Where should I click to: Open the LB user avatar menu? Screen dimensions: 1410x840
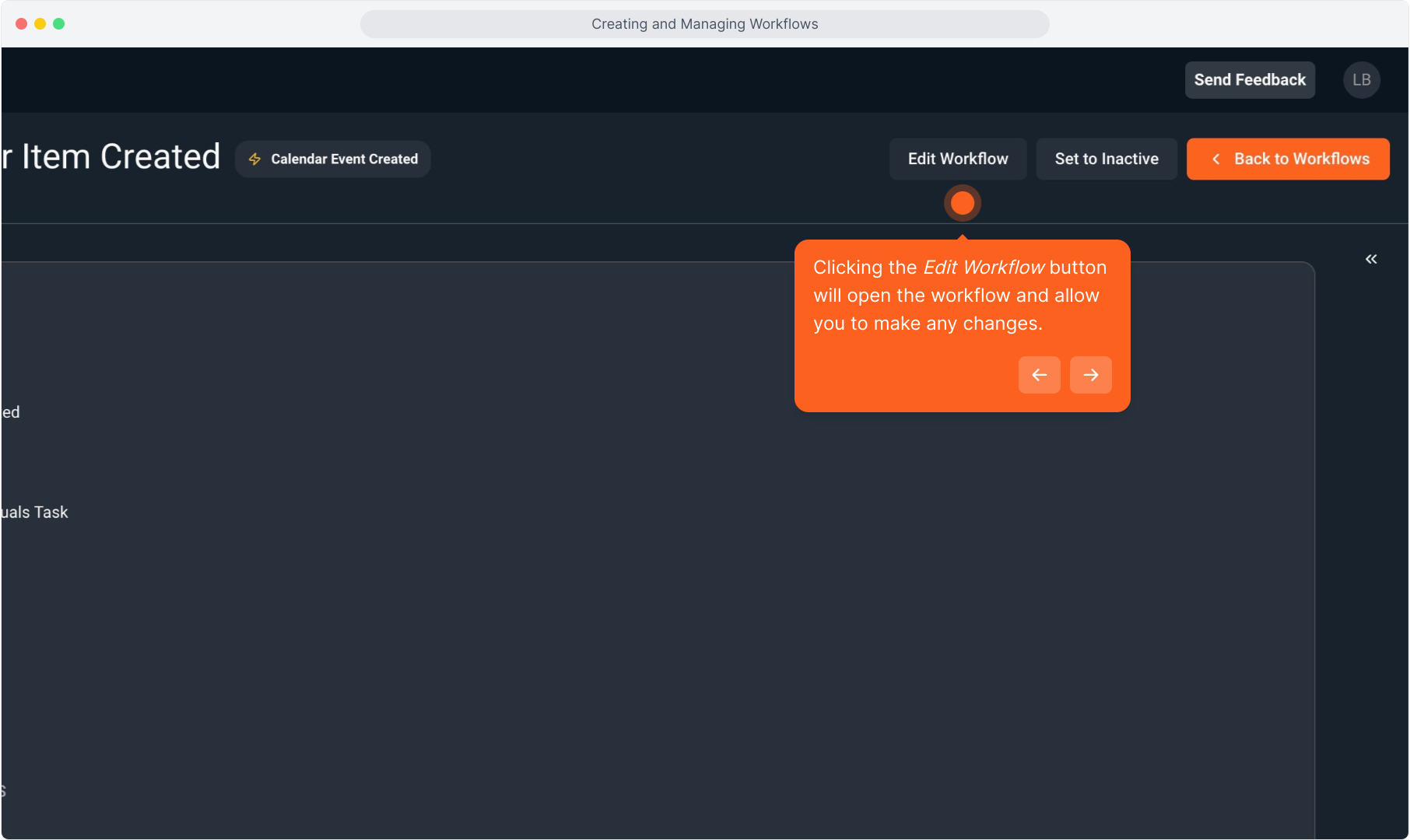[1361, 80]
